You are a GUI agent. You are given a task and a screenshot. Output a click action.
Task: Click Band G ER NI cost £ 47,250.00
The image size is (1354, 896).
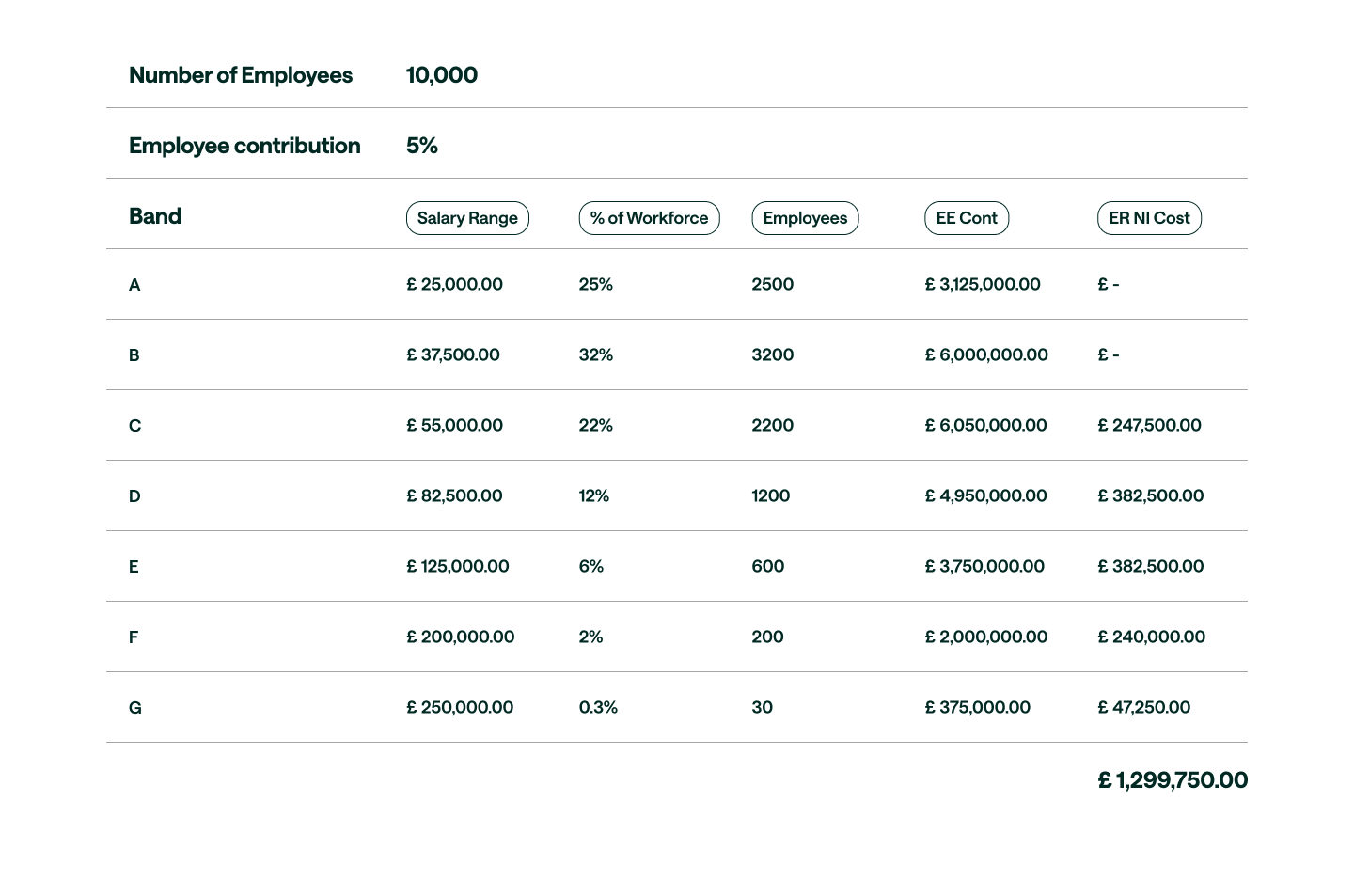click(1144, 707)
